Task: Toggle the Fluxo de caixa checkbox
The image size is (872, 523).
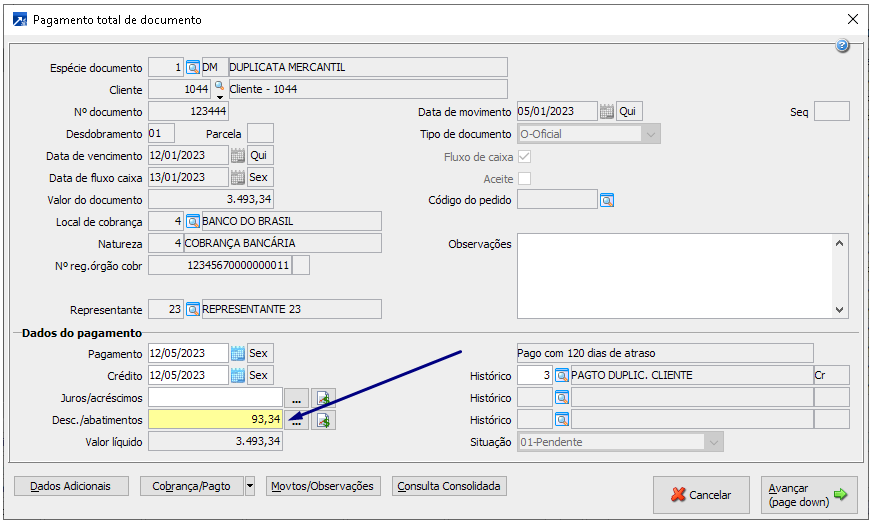Action: pyautogui.click(x=524, y=157)
